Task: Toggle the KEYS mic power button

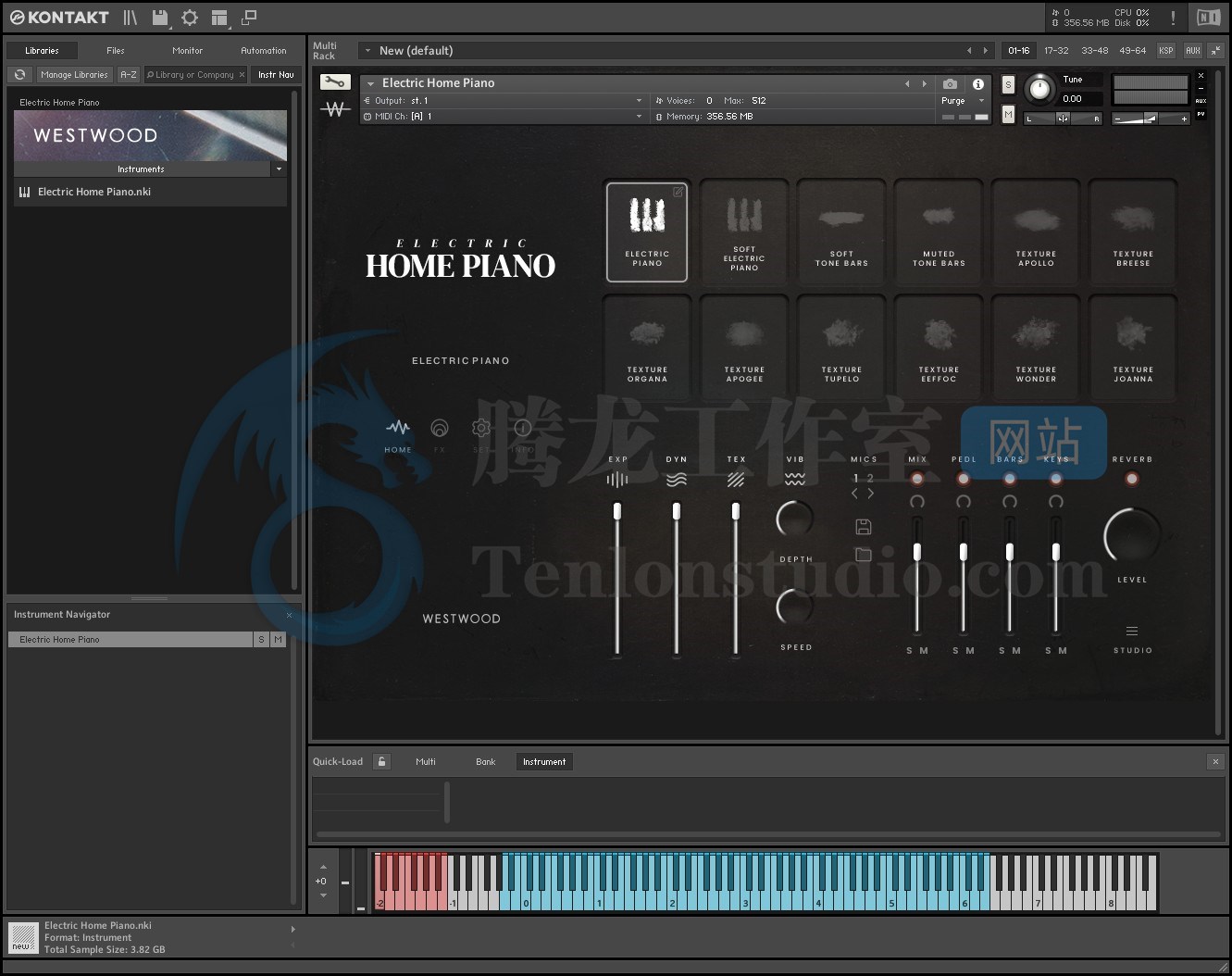Action: [x=1056, y=479]
